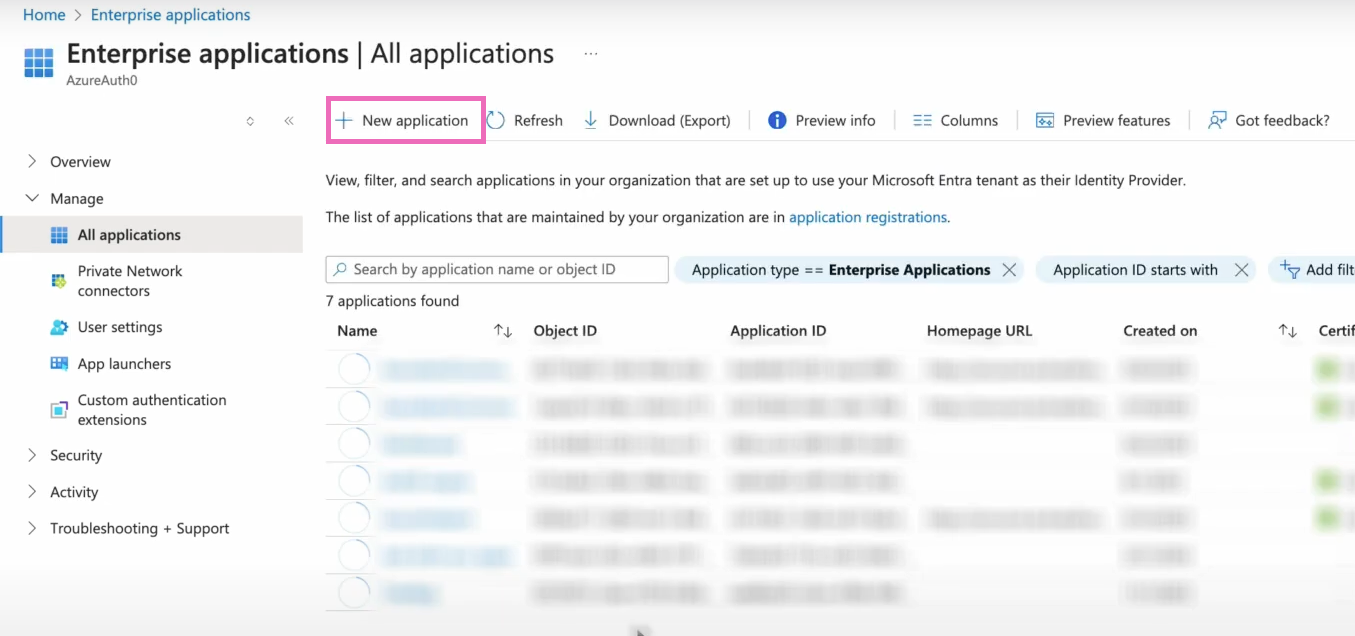This screenshot has width=1355, height=636.
Task: Open Custom authentication extensions
Action: pyautogui.click(x=152, y=410)
